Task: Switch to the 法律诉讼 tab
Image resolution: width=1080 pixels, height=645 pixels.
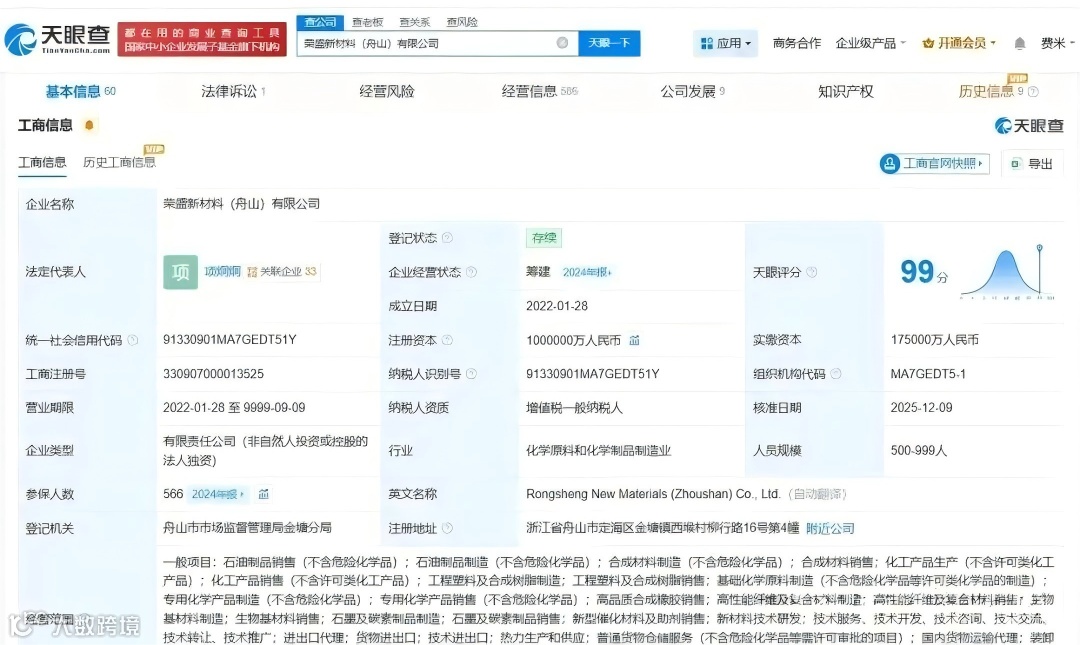Action: pos(233,91)
